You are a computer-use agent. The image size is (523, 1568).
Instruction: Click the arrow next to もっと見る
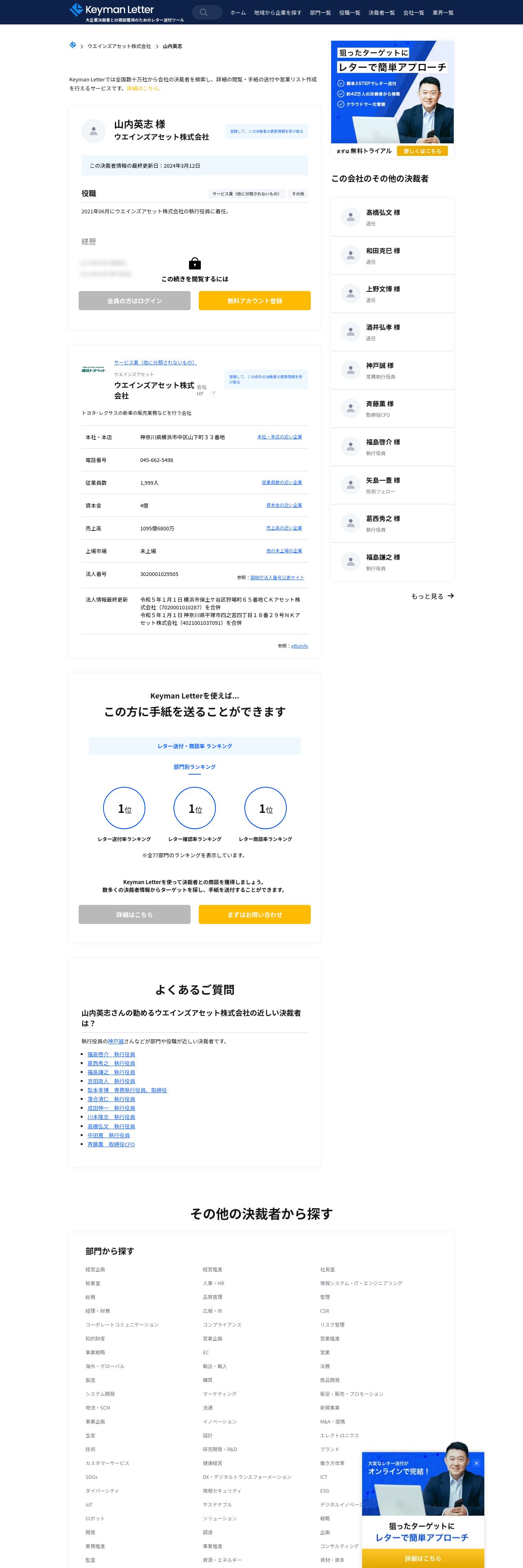pyautogui.click(x=450, y=596)
